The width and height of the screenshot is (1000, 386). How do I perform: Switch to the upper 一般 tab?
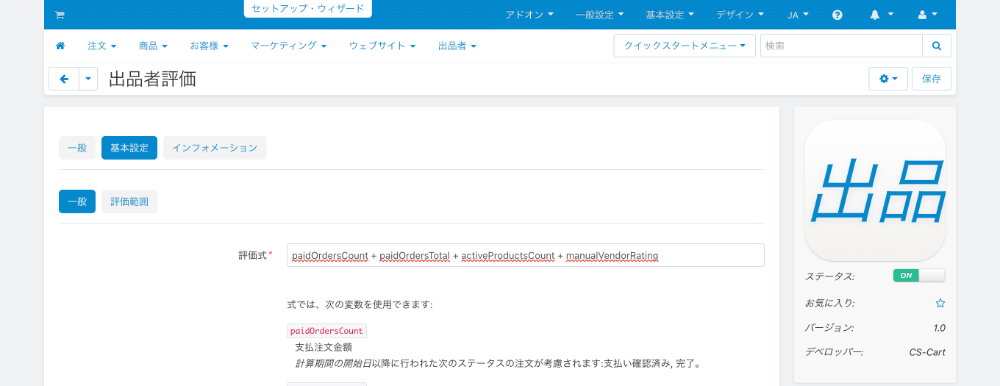77,148
